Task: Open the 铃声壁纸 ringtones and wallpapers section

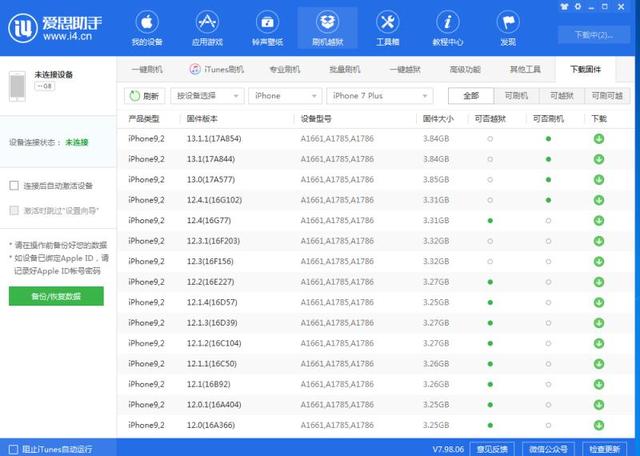Action: pyautogui.click(x=265, y=28)
